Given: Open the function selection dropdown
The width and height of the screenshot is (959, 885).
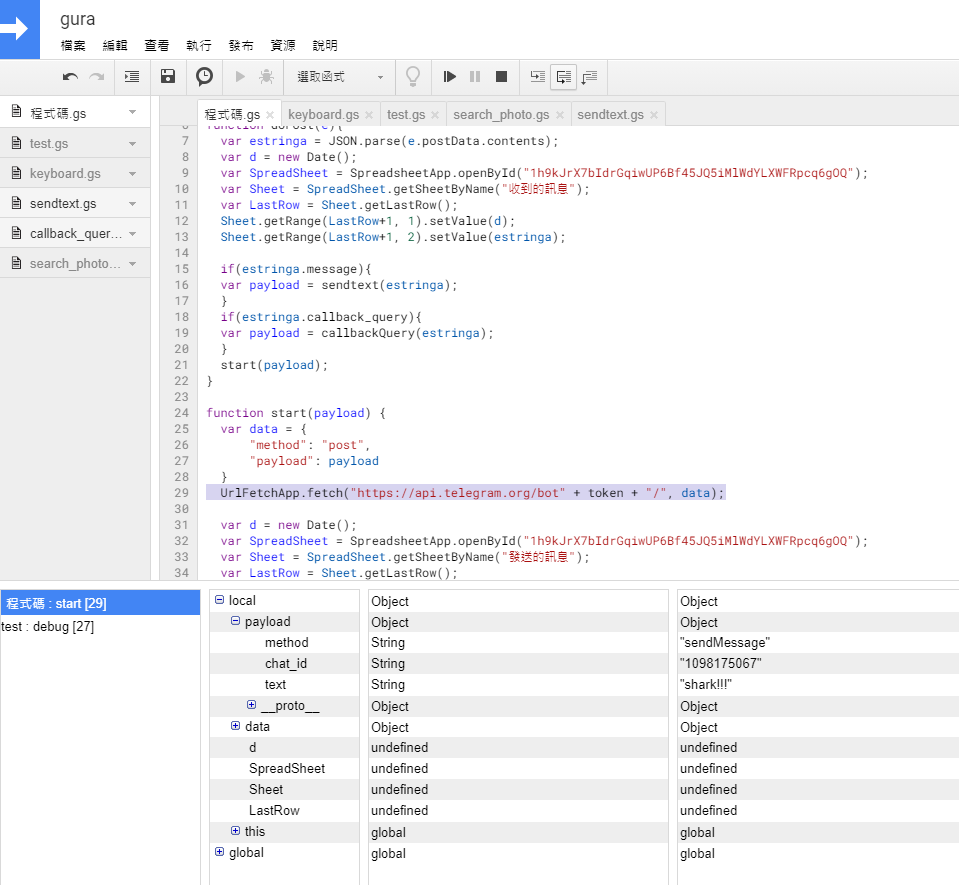Looking at the screenshot, I should click(340, 77).
